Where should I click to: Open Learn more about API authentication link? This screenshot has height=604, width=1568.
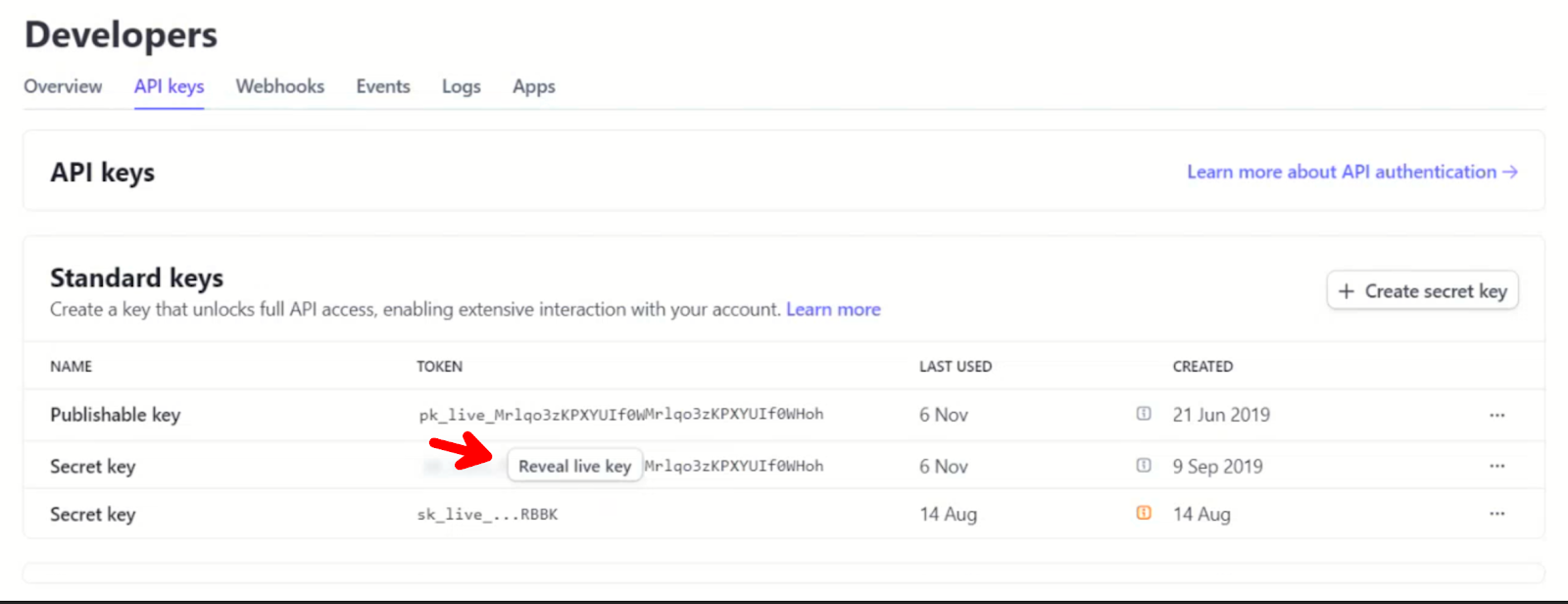coord(1351,172)
